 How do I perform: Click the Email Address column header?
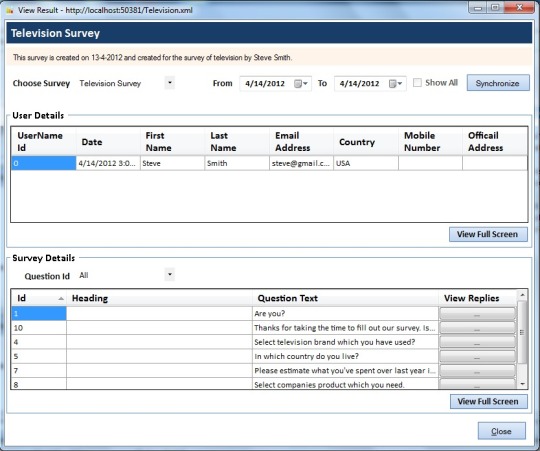301,141
